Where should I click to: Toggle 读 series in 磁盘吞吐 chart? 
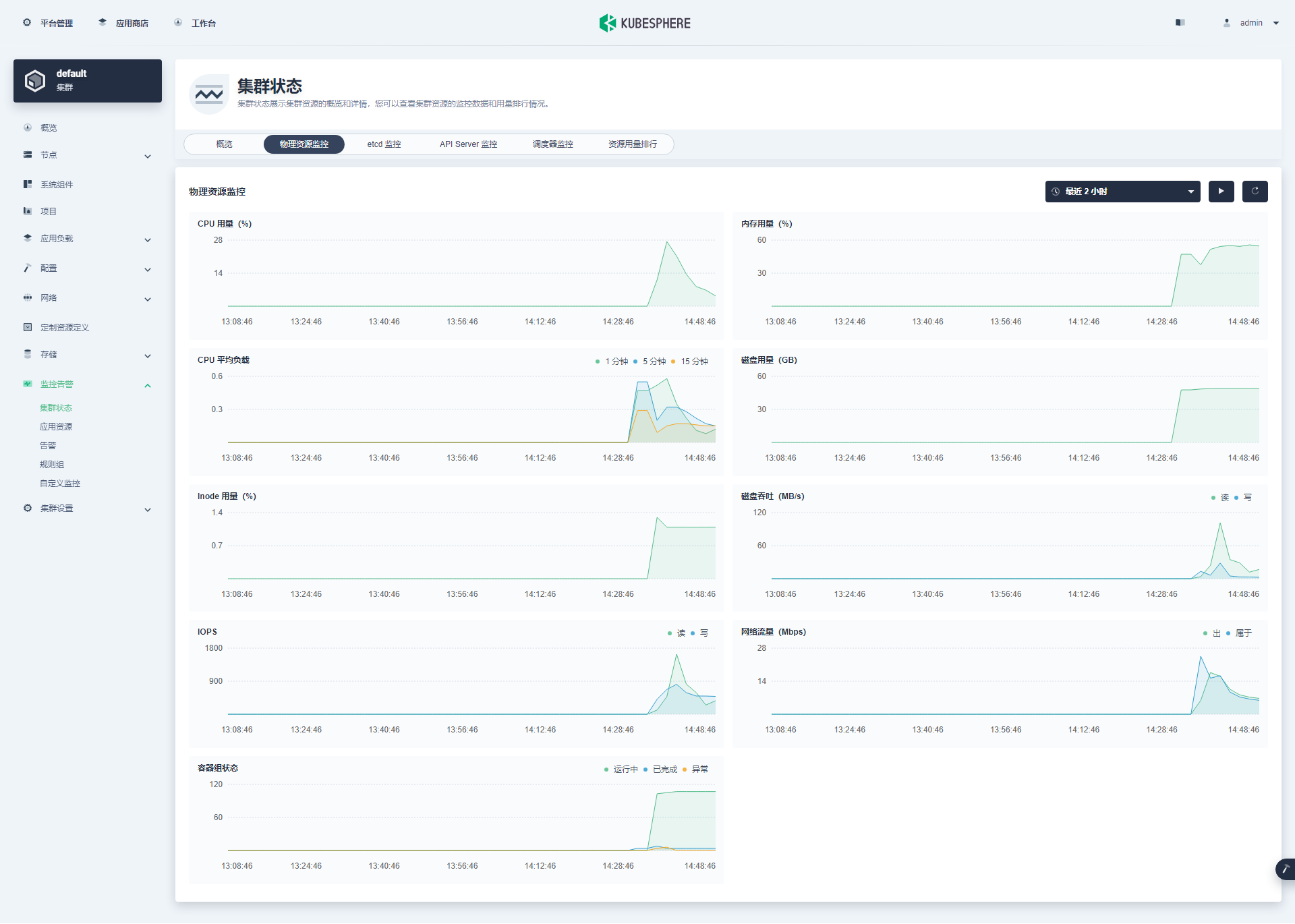click(1220, 498)
